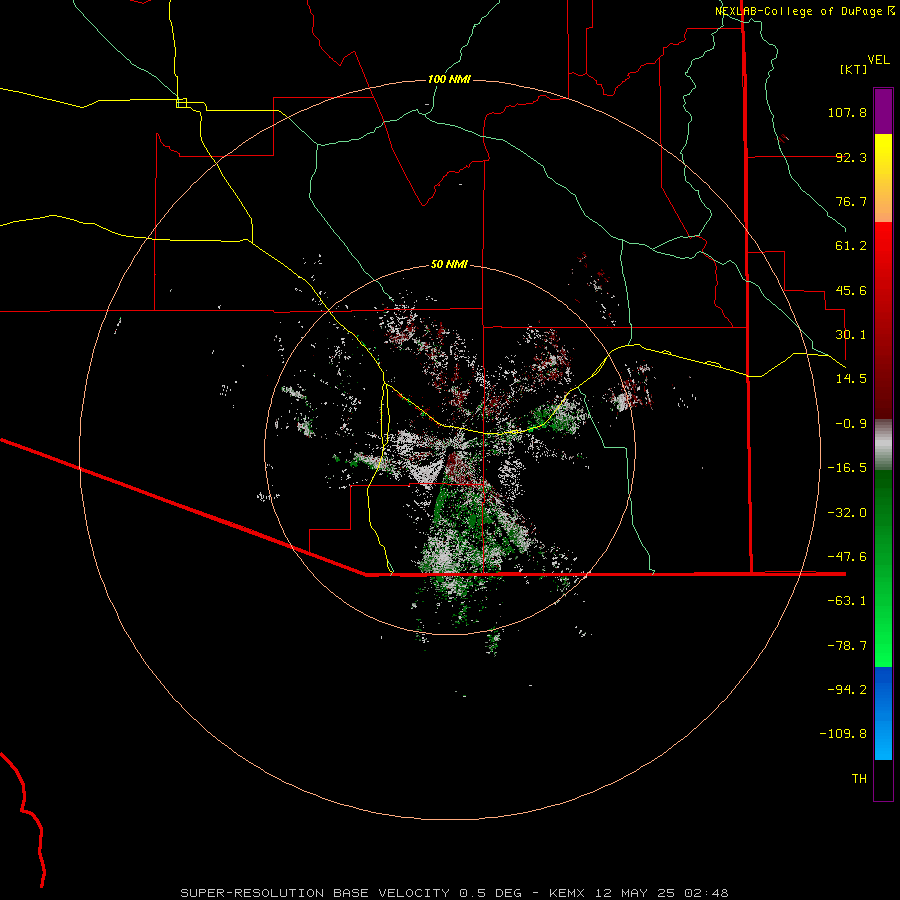Image resolution: width=900 pixels, height=900 pixels.
Task: Click the TH legend label
Action: [x=859, y=779]
